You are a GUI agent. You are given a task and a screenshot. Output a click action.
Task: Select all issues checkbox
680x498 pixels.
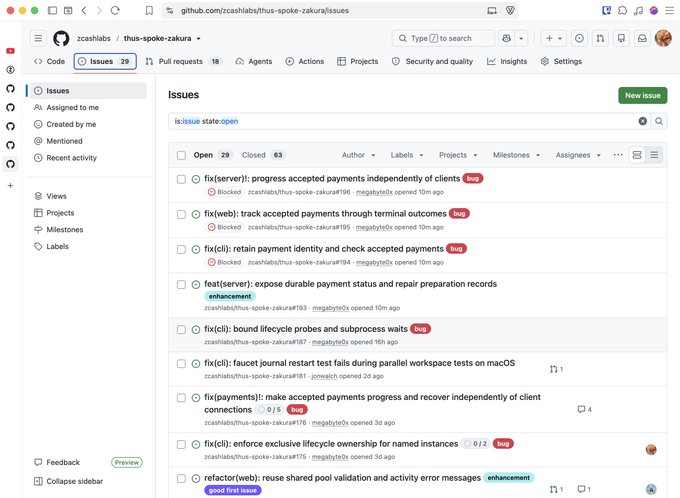pos(181,155)
